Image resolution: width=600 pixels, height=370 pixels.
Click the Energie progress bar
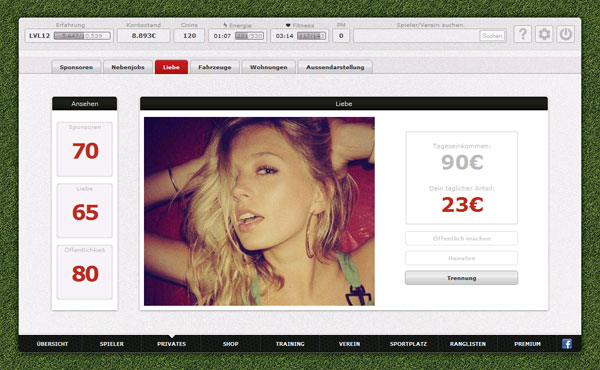click(249, 36)
